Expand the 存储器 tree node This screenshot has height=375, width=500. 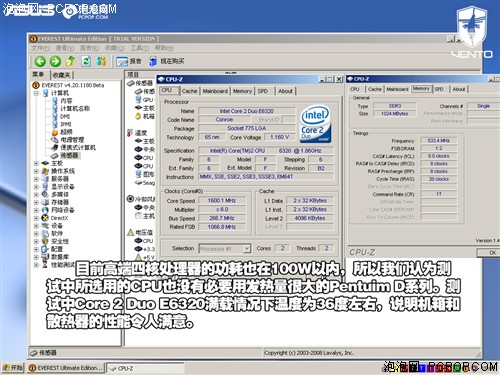point(36,202)
